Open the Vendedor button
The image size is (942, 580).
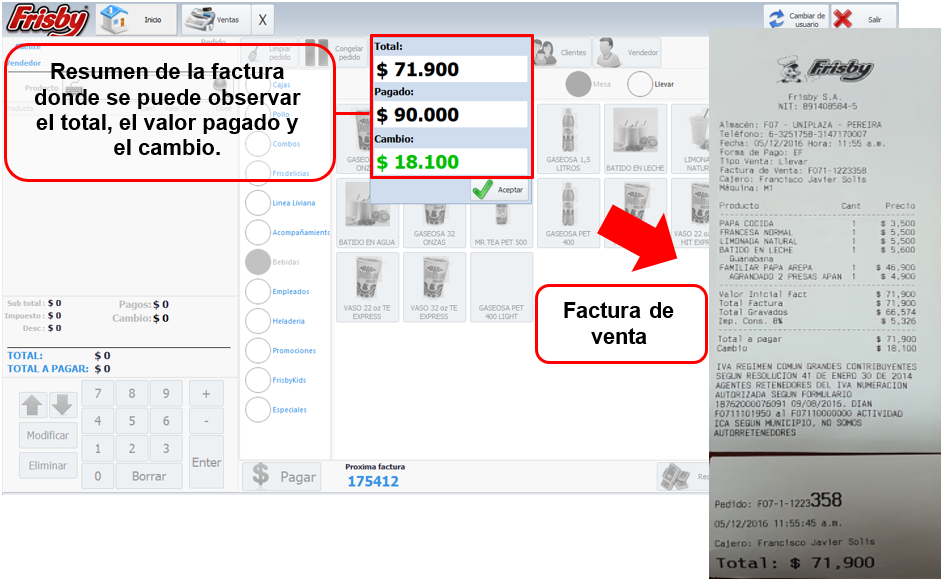pos(627,53)
